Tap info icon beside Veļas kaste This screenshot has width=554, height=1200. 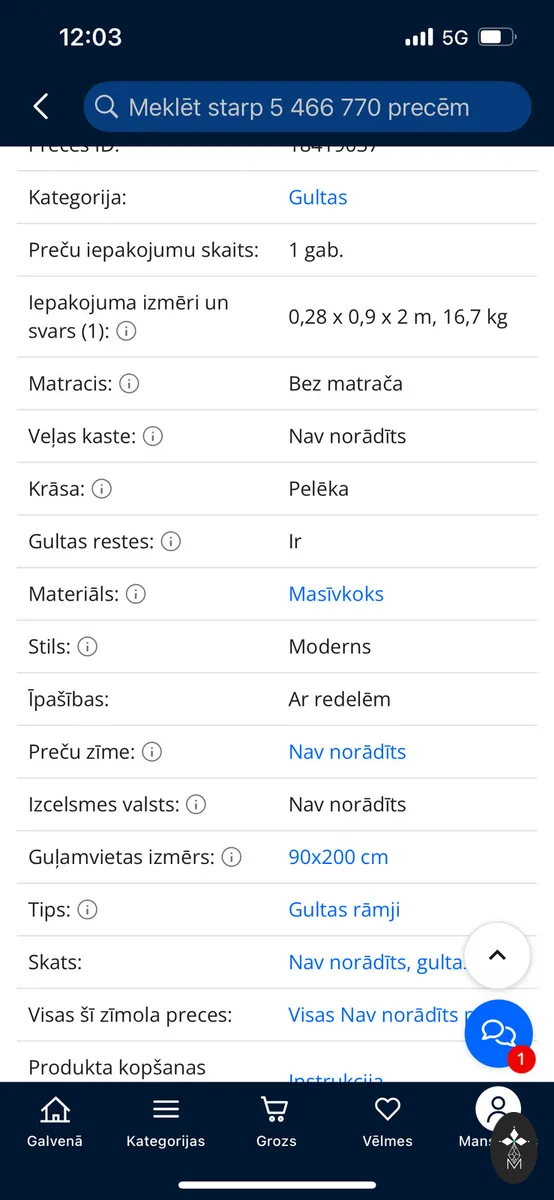(153, 436)
